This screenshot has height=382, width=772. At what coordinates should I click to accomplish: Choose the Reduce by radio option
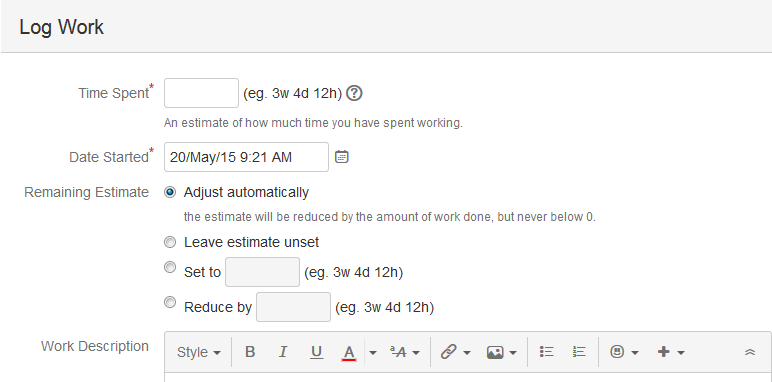(169, 302)
